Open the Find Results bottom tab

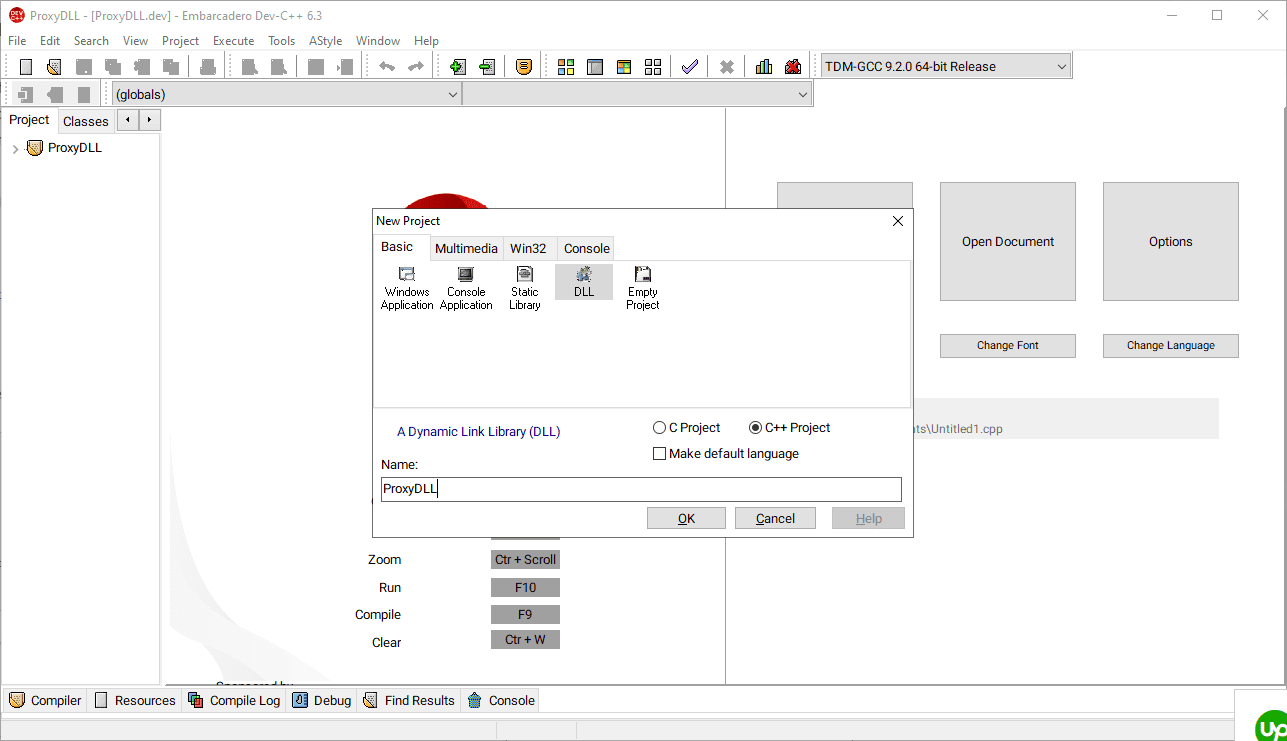[409, 701]
